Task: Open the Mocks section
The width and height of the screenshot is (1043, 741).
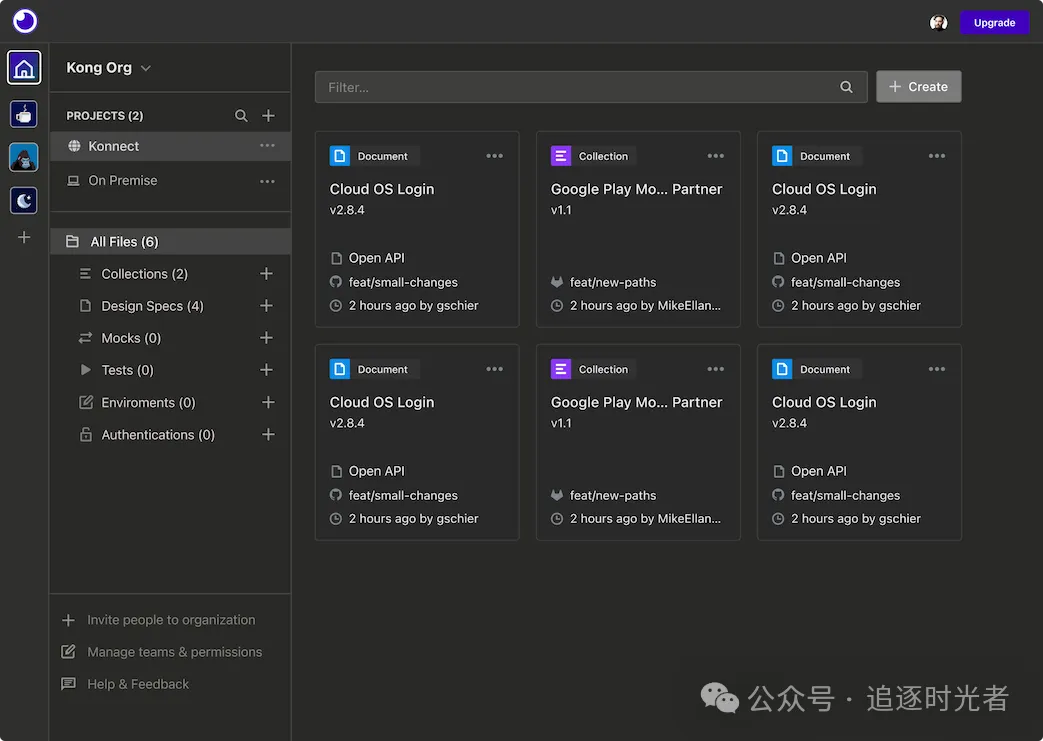Action: (131, 338)
